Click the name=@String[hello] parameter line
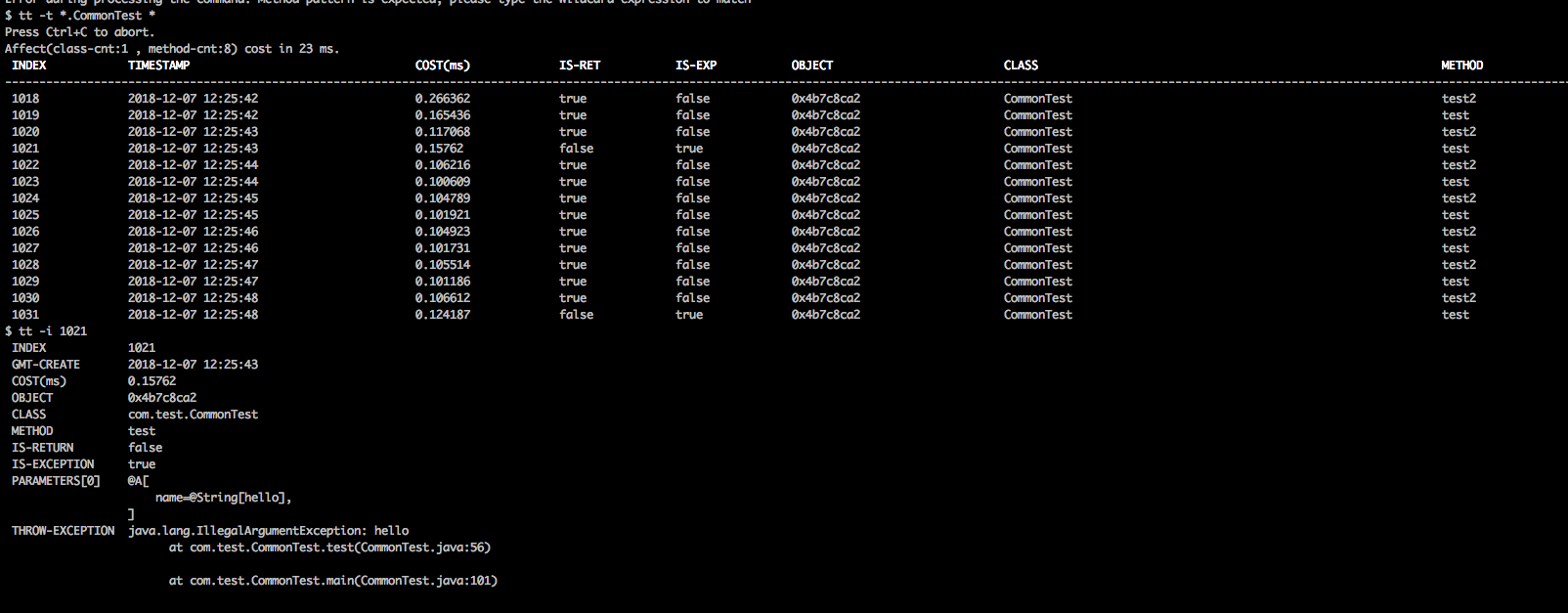1568x613 pixels. (224, 498)
